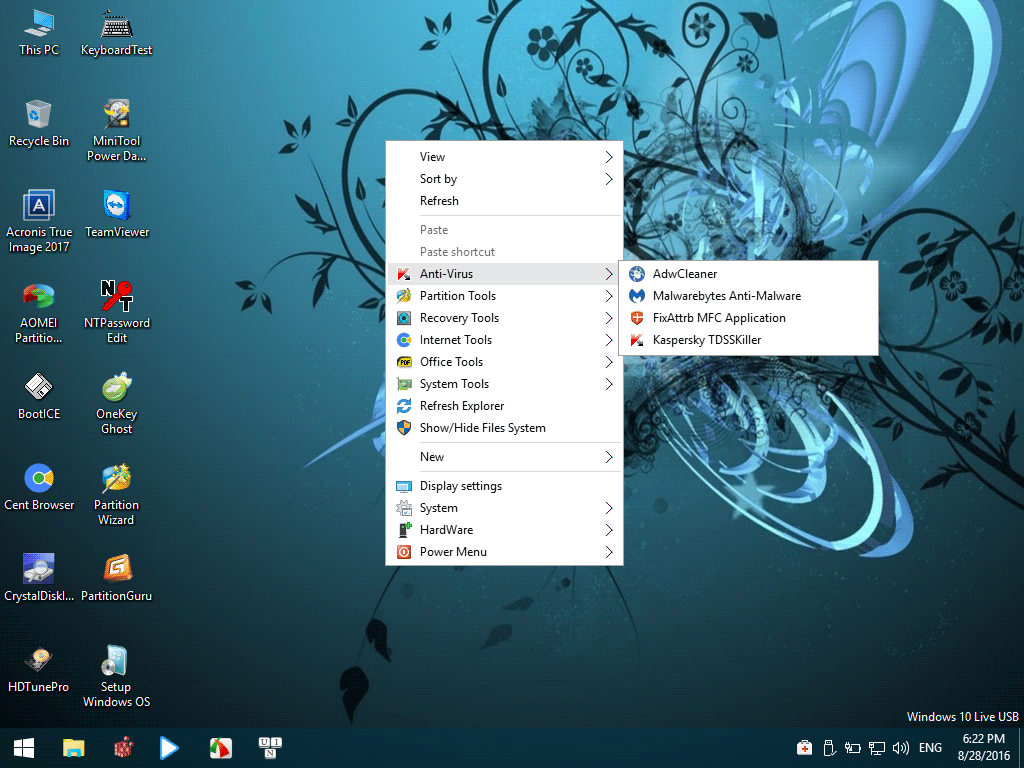Expand the System submenu
The image size is (1024, 768).
pos(505,508)
